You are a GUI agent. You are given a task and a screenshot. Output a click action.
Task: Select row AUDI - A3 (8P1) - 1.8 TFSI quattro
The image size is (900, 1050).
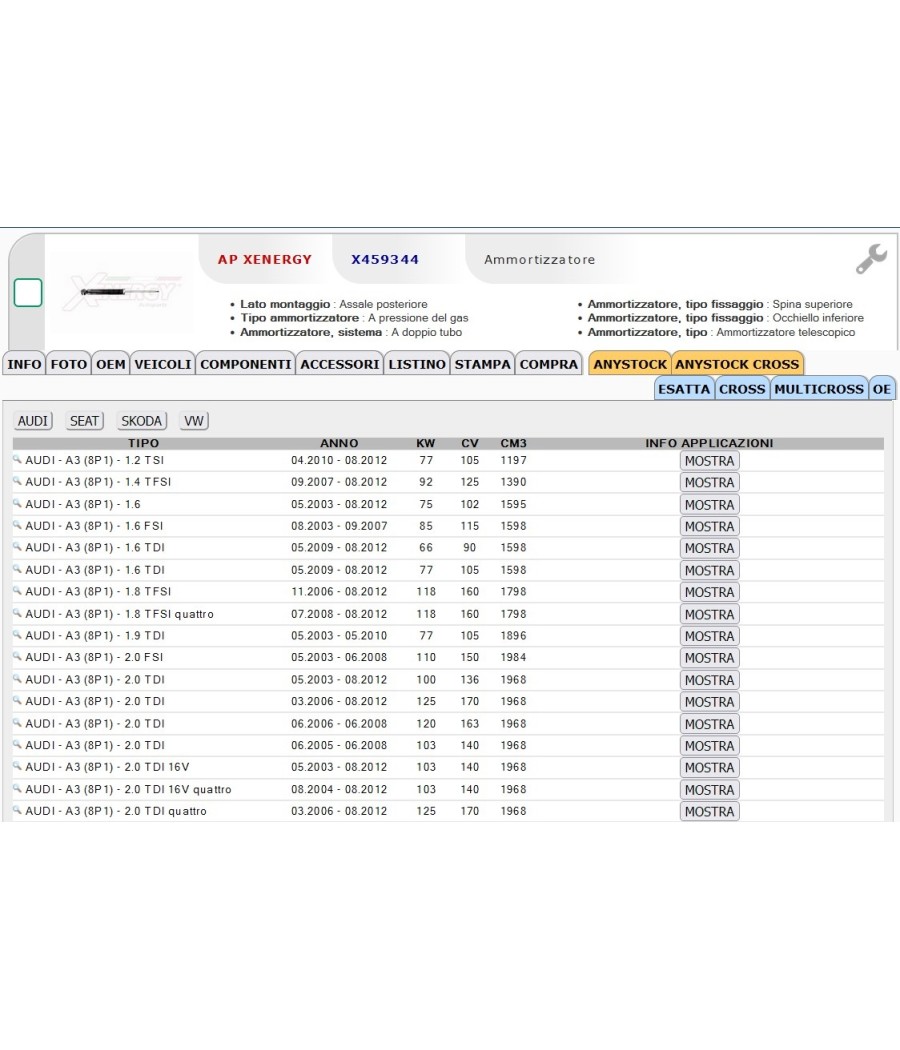tap(119, 613)
